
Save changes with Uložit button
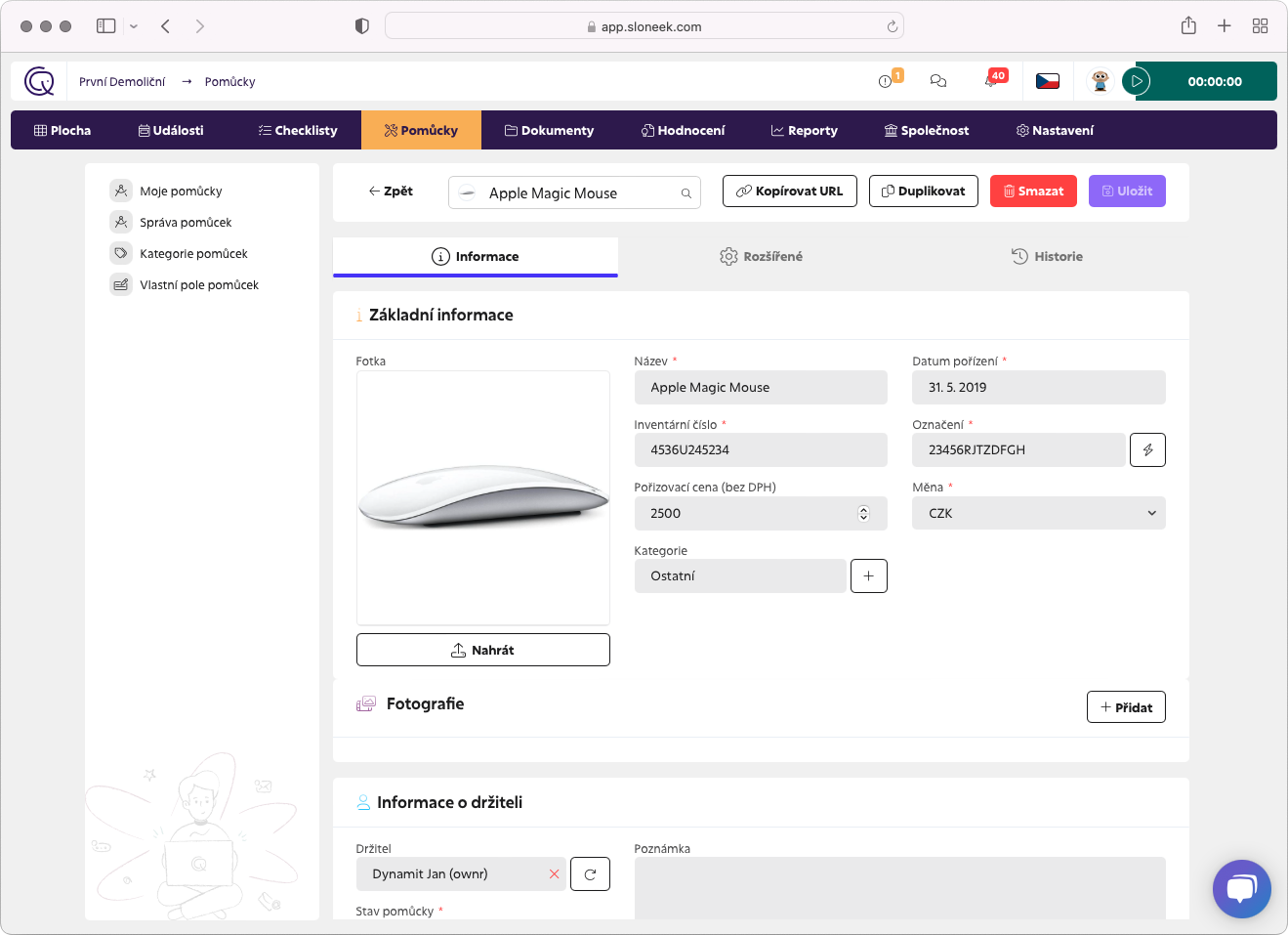[x=1127, y=191]
